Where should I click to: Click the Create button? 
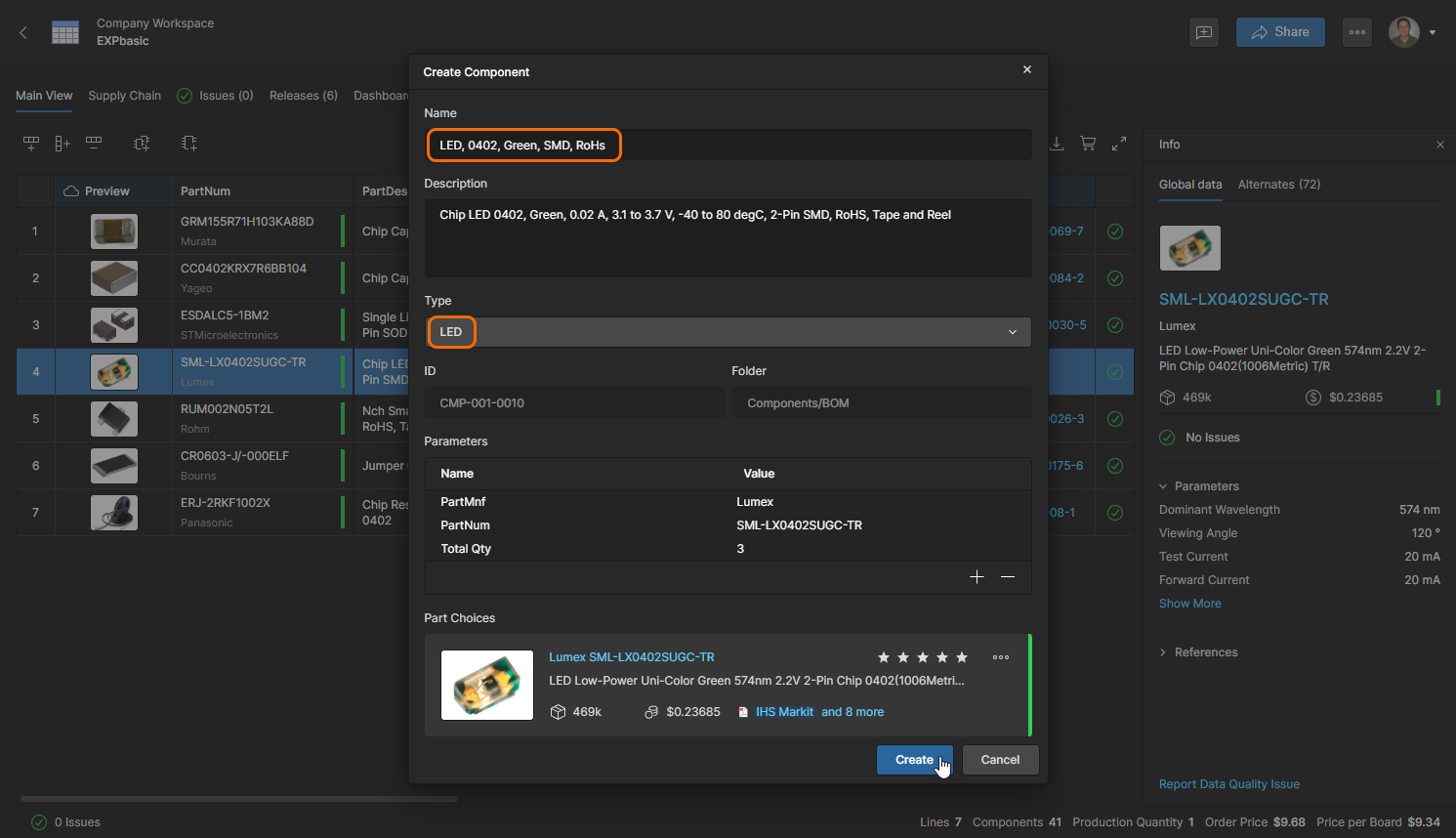click(x=914, y=760)
